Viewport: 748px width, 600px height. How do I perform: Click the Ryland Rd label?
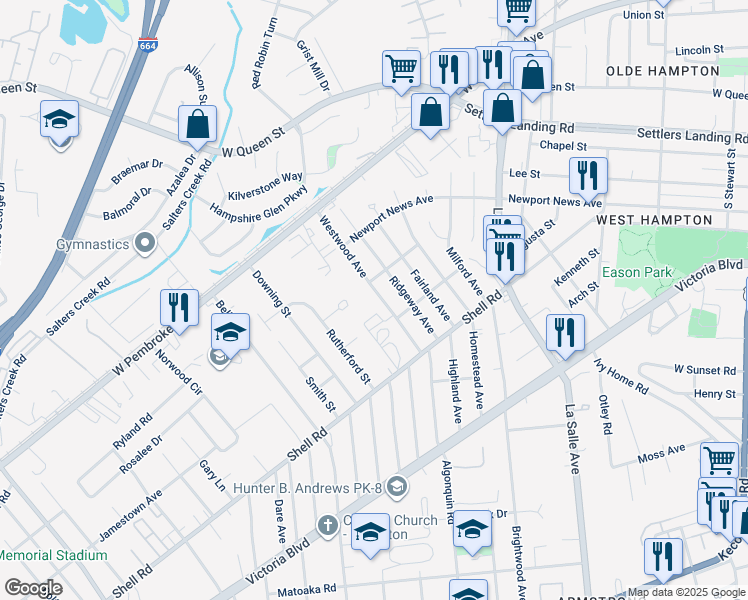coord(133,431)
